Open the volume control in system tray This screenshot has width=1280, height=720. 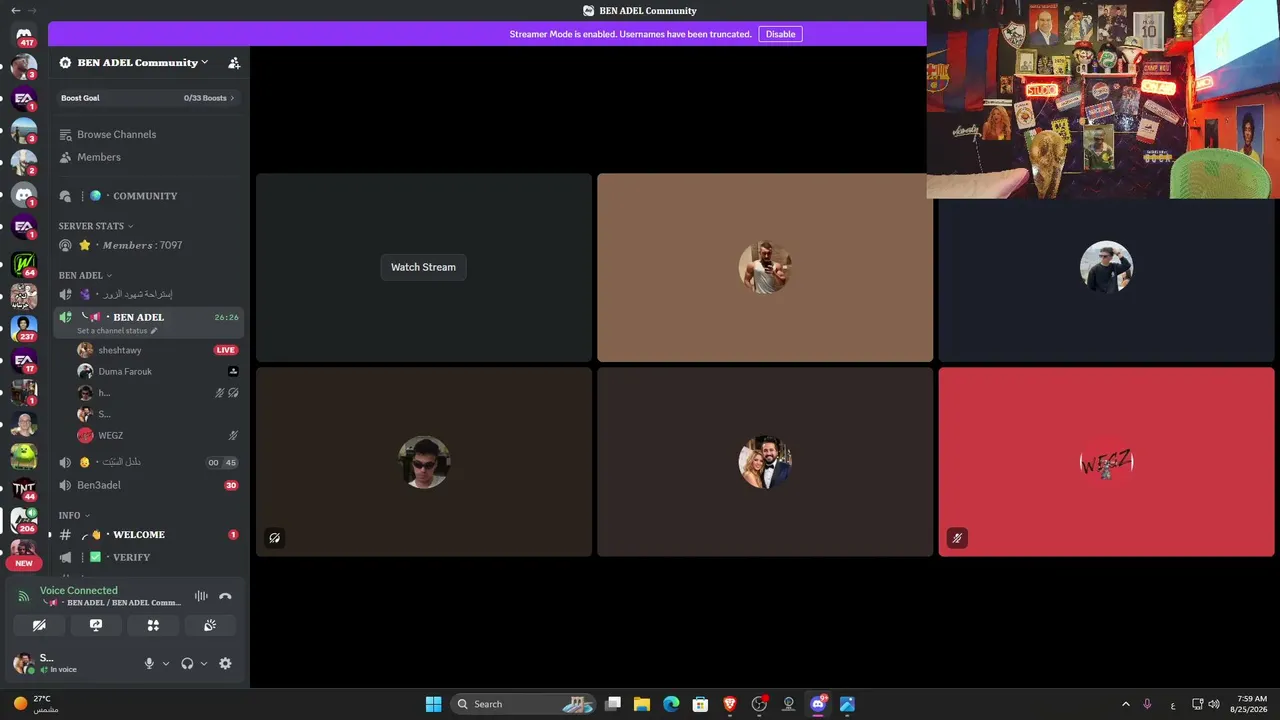coord(1214,704)
